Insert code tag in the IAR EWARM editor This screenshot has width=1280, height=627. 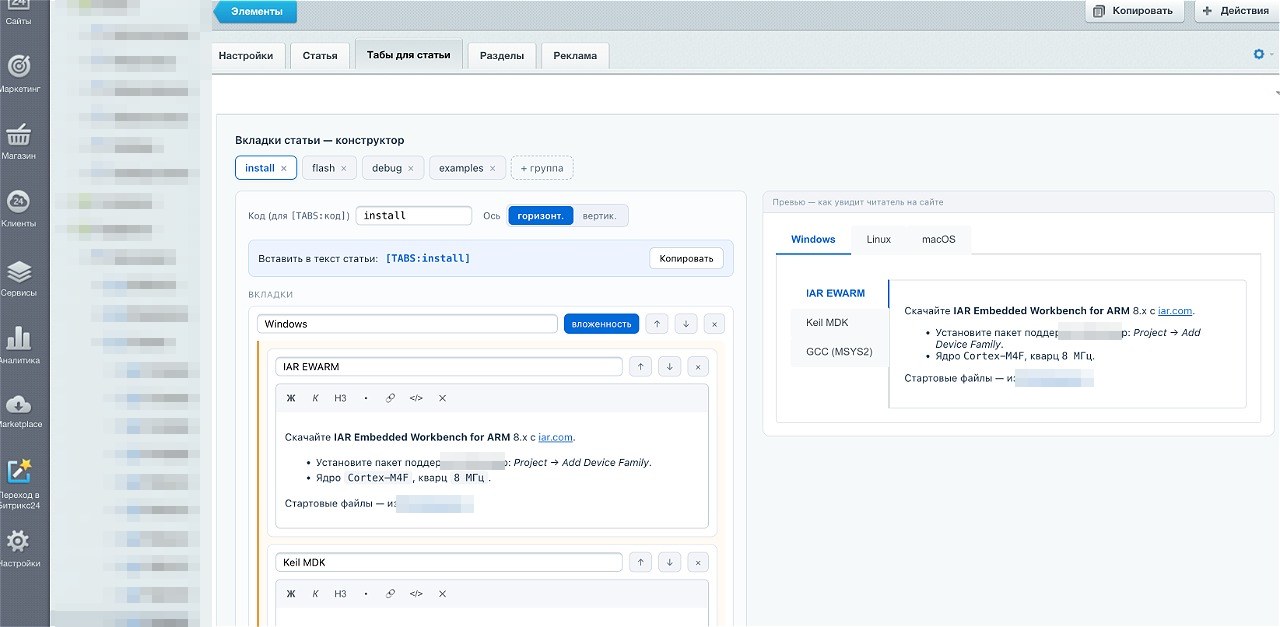click(x=416, y=398)
